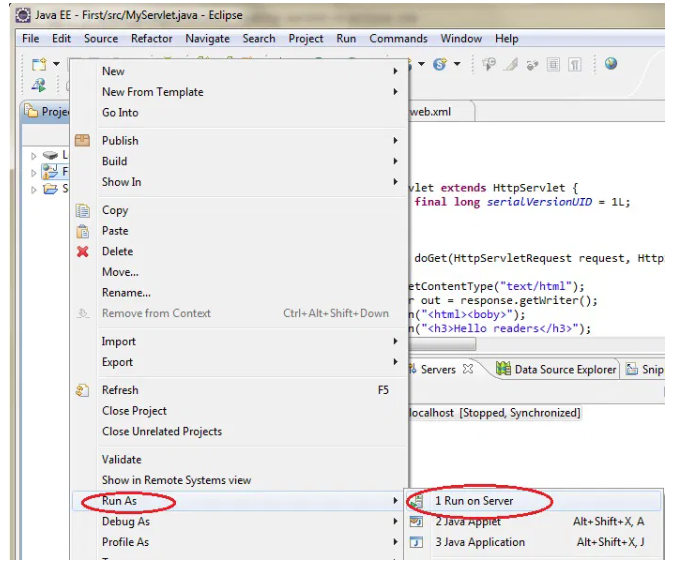
Task: Open the web browser globe toolbar icon
Action: click(610, 64)
